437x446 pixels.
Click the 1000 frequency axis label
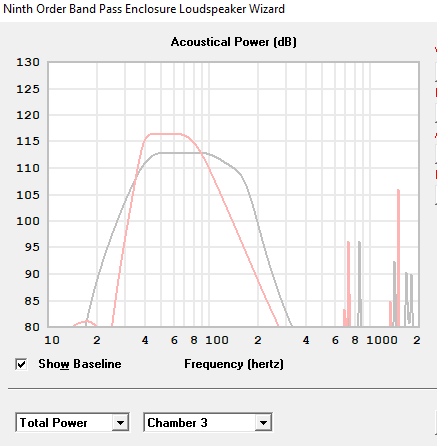382,340
